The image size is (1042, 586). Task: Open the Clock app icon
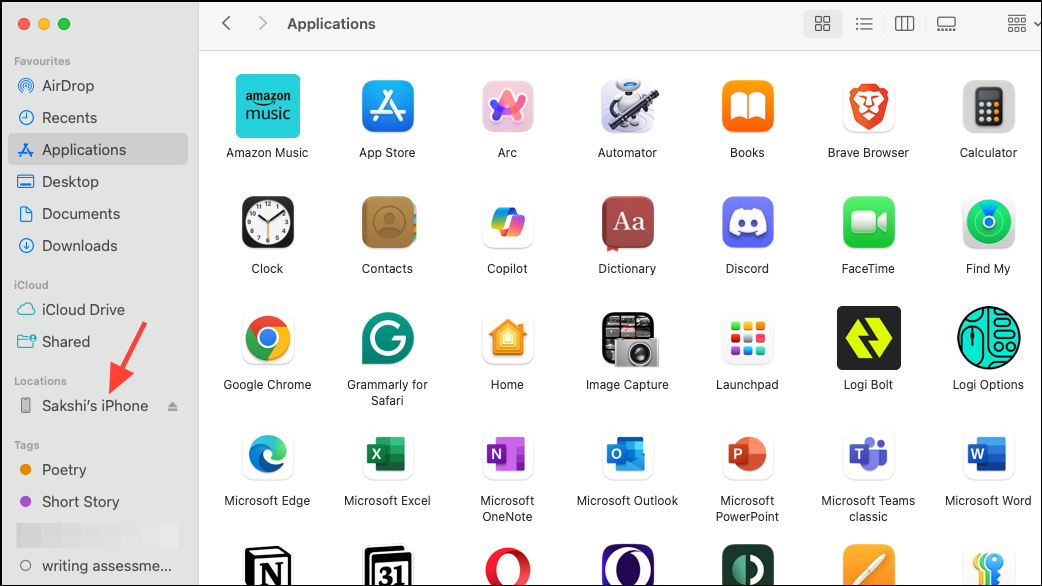coord(267,222)
